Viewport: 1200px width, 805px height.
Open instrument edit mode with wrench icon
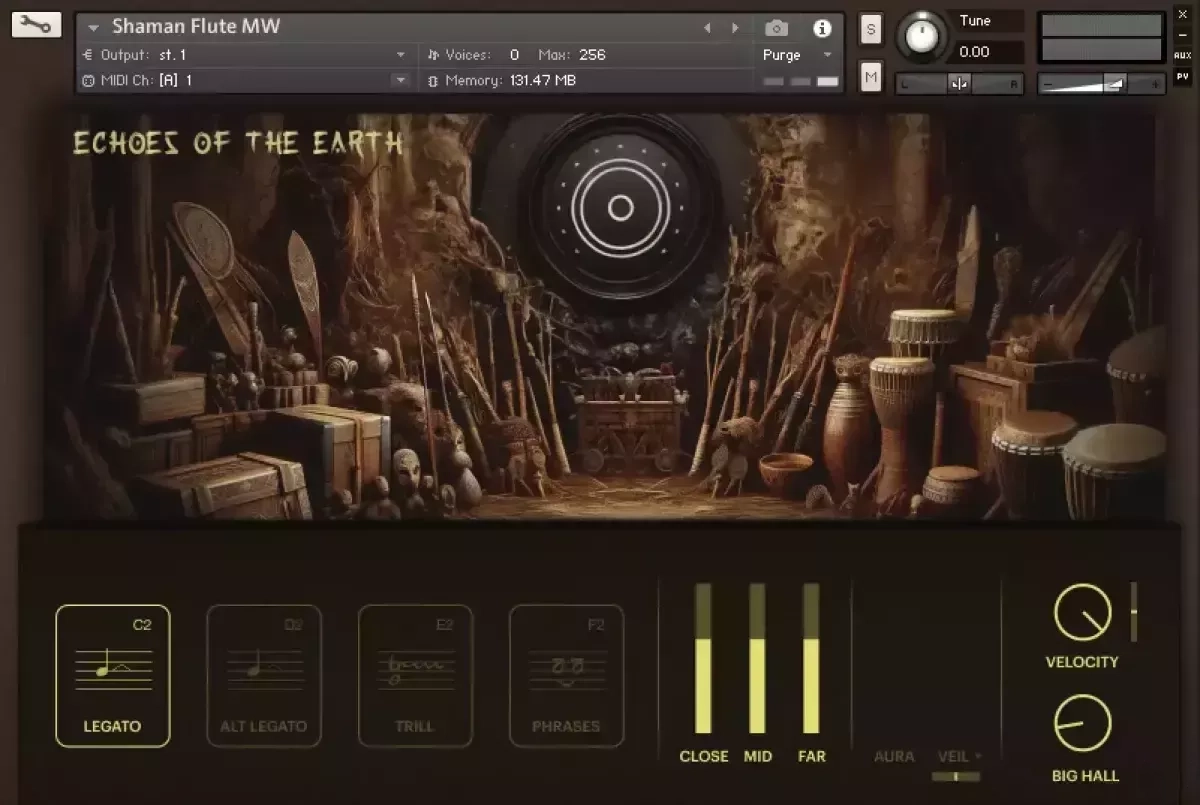click(36, 25)
